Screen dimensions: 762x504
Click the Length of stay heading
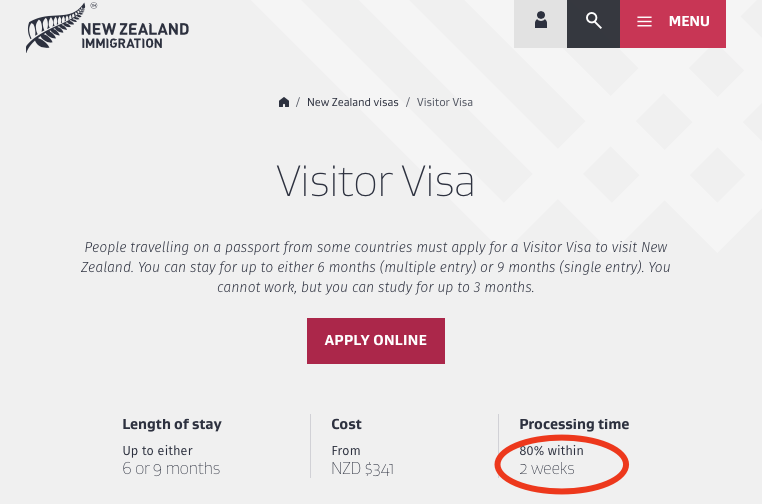pos(172,424)
